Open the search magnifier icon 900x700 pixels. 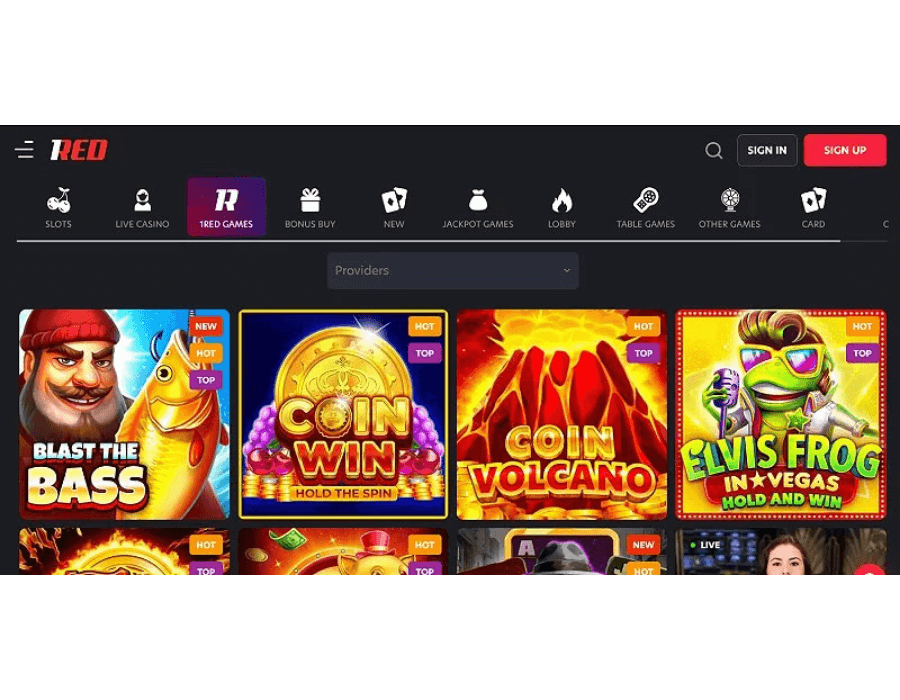coord(713,150)
